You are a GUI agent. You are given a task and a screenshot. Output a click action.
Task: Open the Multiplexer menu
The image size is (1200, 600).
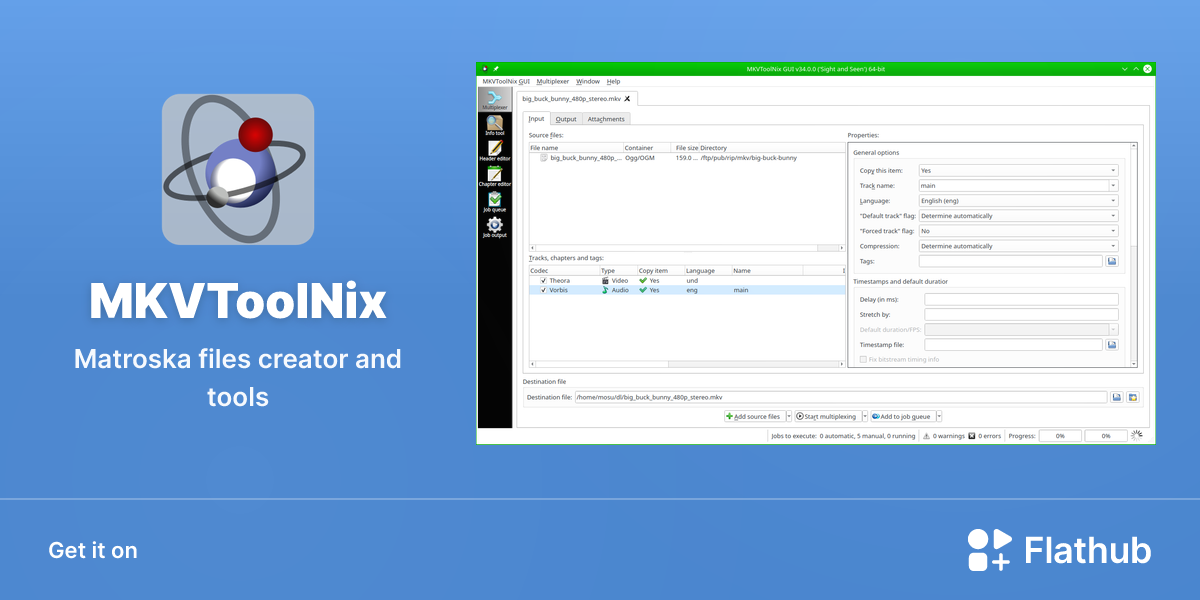pyautogui.click(x=553, y=81)
